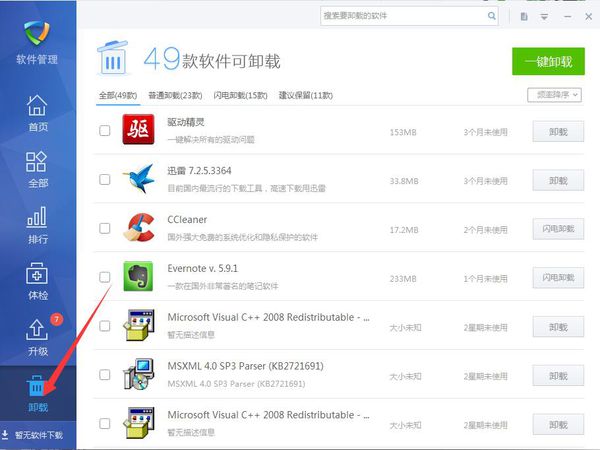Uninstall 驱动精灵 with its 卸载 button
600x450 pixels.
(x=558, y=132)
